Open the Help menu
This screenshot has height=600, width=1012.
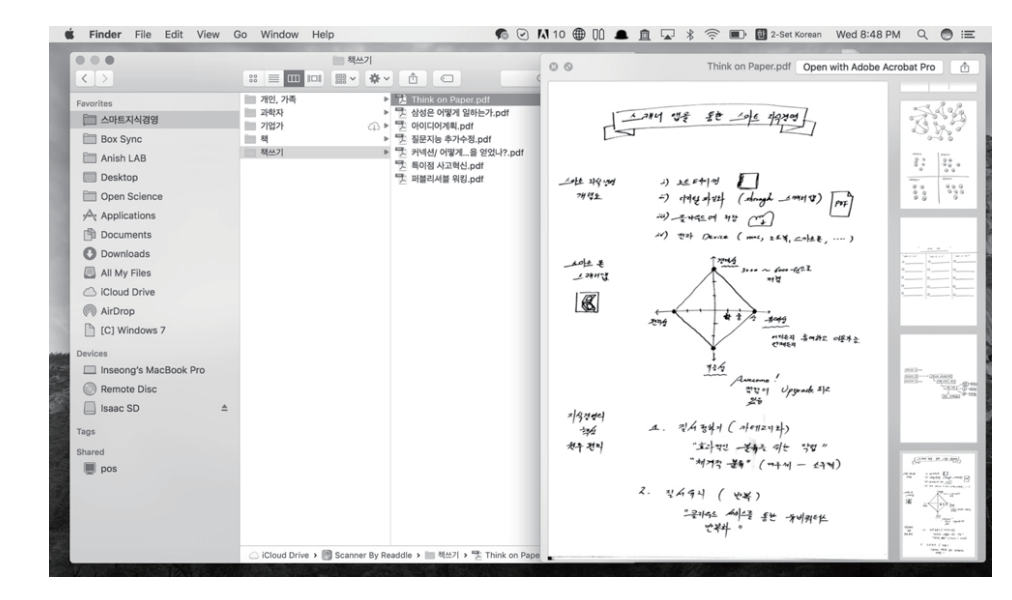pyautogui.click(x=323, y=35)
